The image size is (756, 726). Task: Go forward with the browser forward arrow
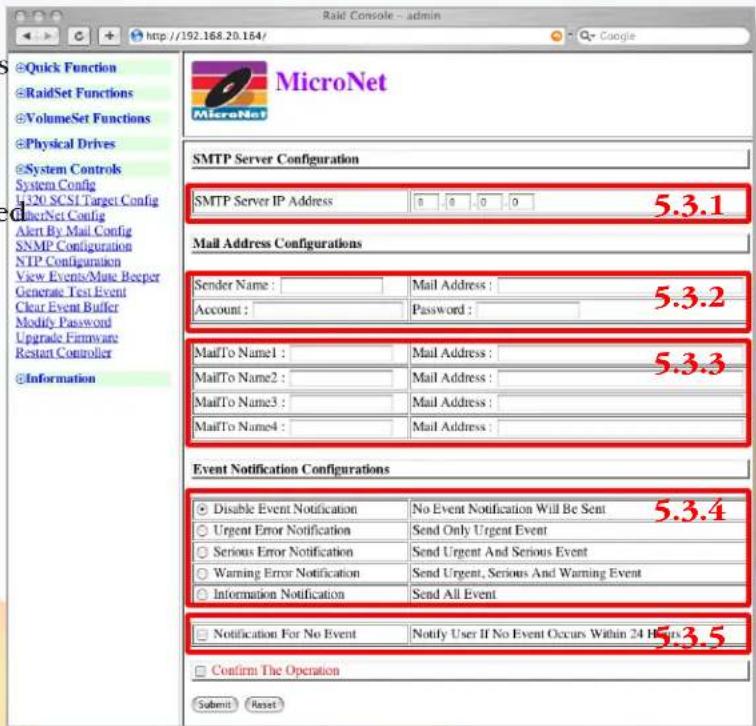click(48, 36)
